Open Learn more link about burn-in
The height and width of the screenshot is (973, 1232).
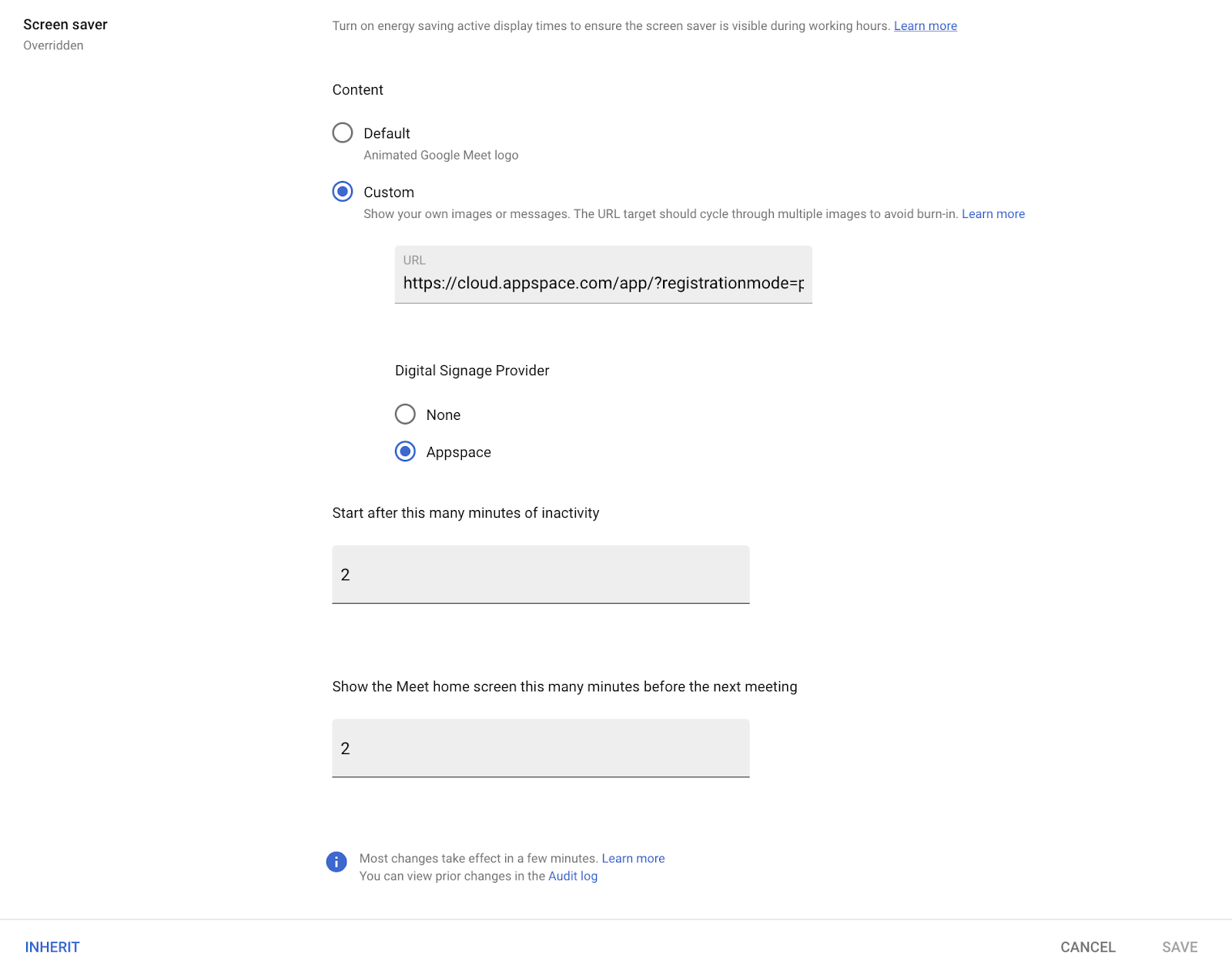click(993, 214)
